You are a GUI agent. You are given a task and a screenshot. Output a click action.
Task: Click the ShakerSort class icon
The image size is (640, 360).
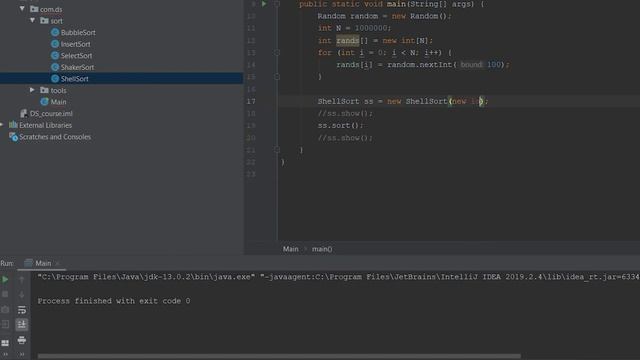coord(55,67)
